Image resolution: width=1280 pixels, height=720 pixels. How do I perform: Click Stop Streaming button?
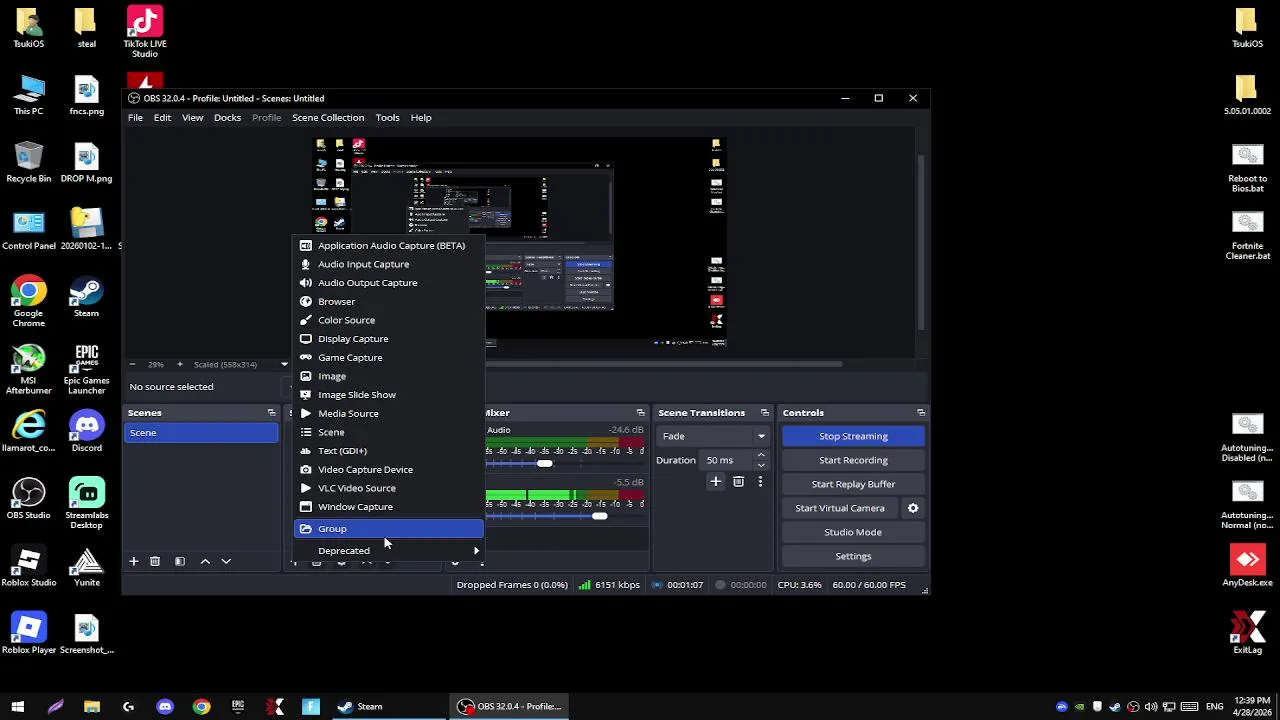click(853, 436)
